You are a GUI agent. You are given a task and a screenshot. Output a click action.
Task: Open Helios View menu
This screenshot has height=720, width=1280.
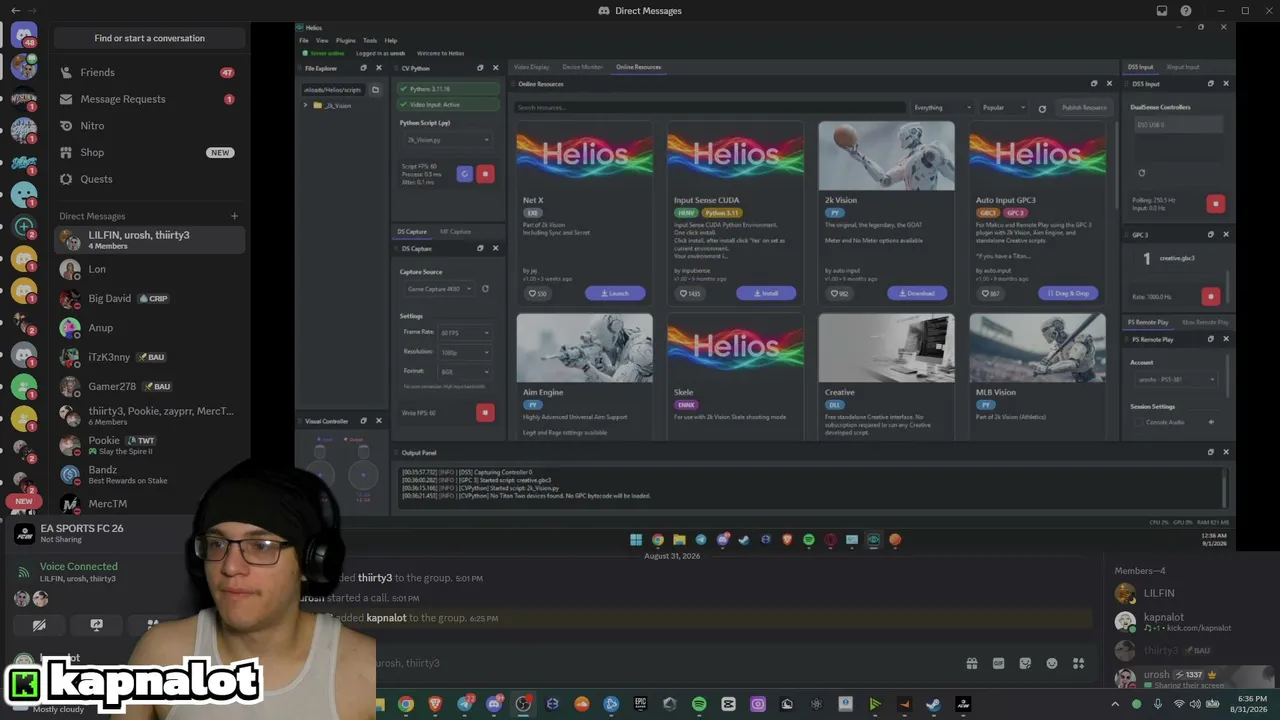point(322,41)
